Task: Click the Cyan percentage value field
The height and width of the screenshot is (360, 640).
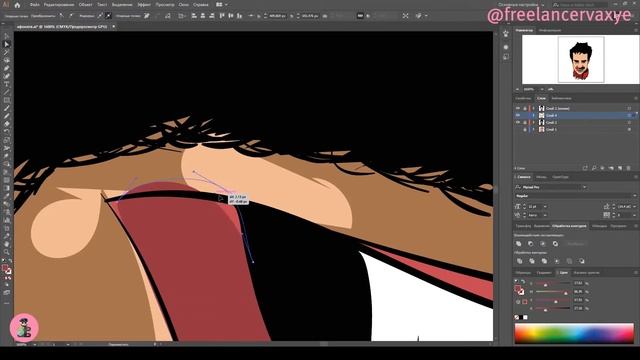Action: pos(578,283)
